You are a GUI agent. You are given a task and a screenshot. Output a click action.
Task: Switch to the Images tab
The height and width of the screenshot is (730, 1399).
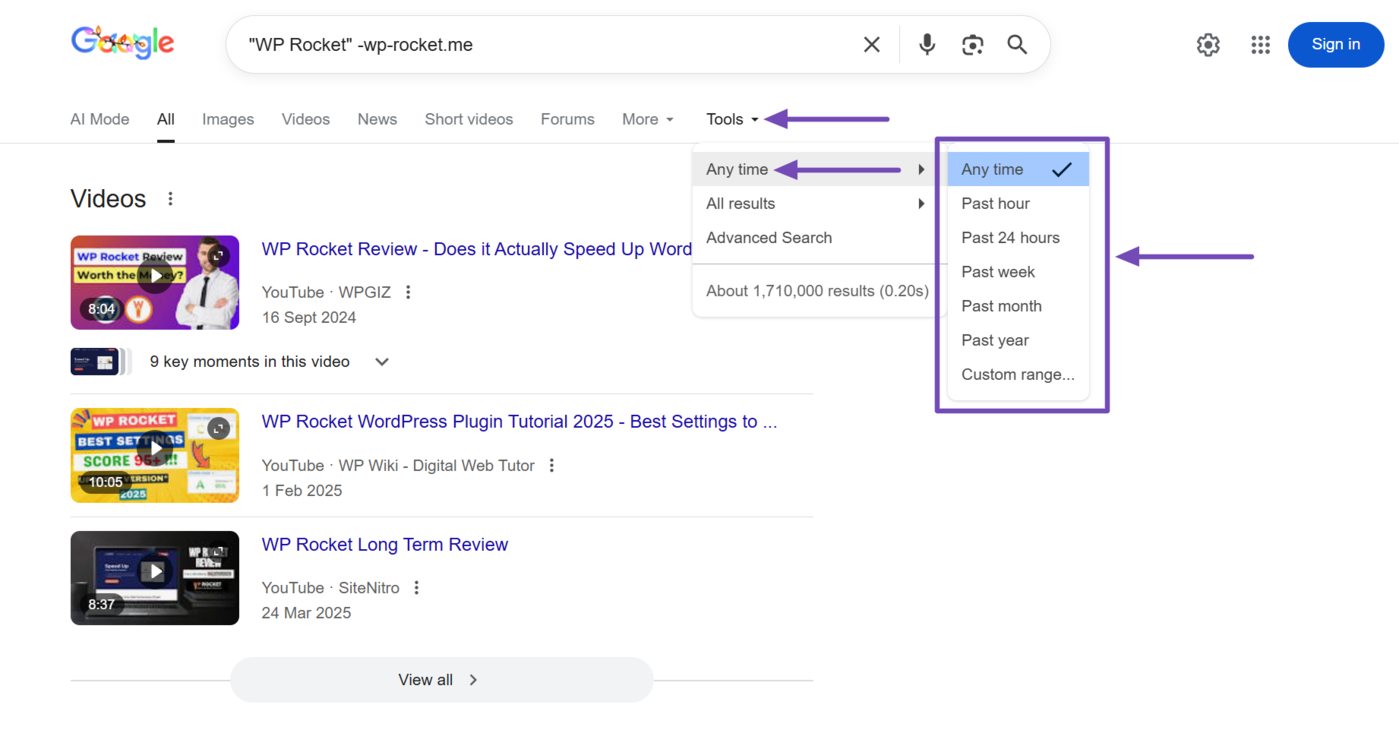tap(227, 119)
